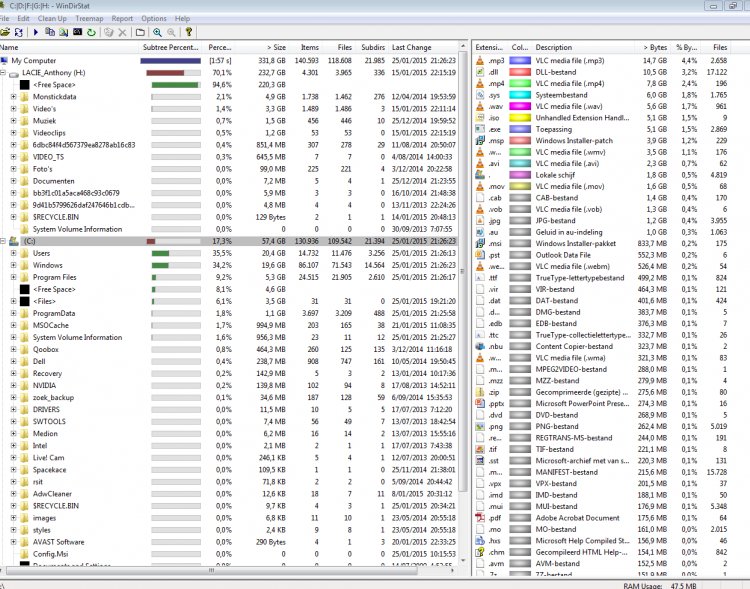Collapse the (C:) drive node
750x589 pixels.
point(3,241)
